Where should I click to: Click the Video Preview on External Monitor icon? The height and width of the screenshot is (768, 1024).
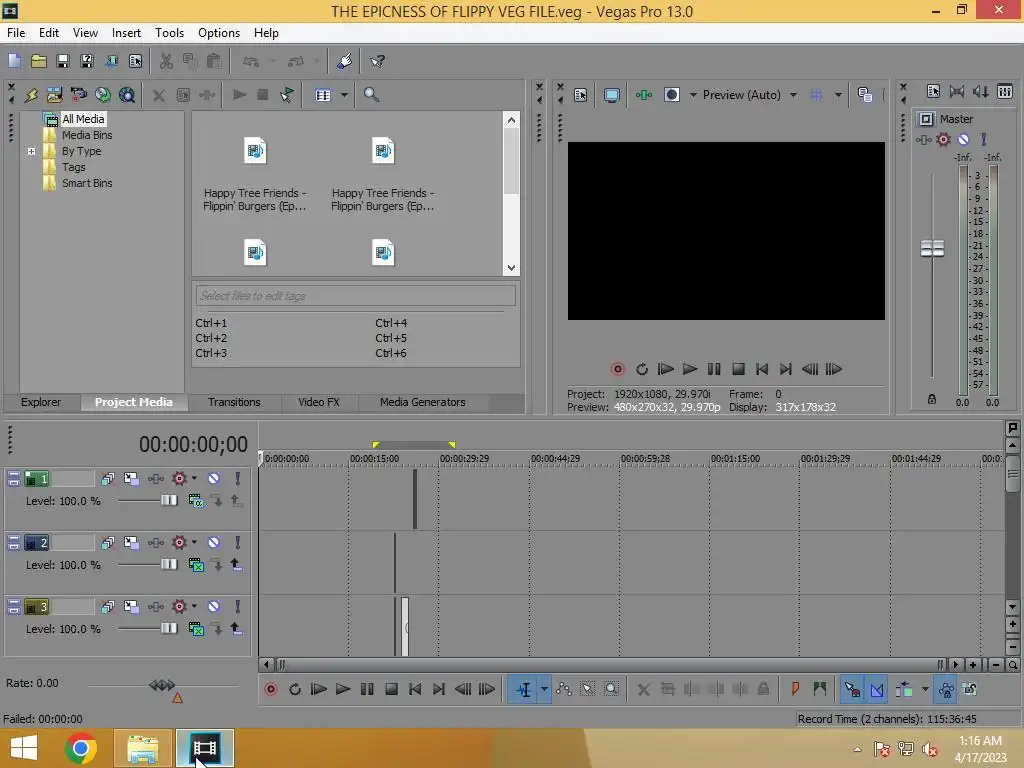[612, 95]
